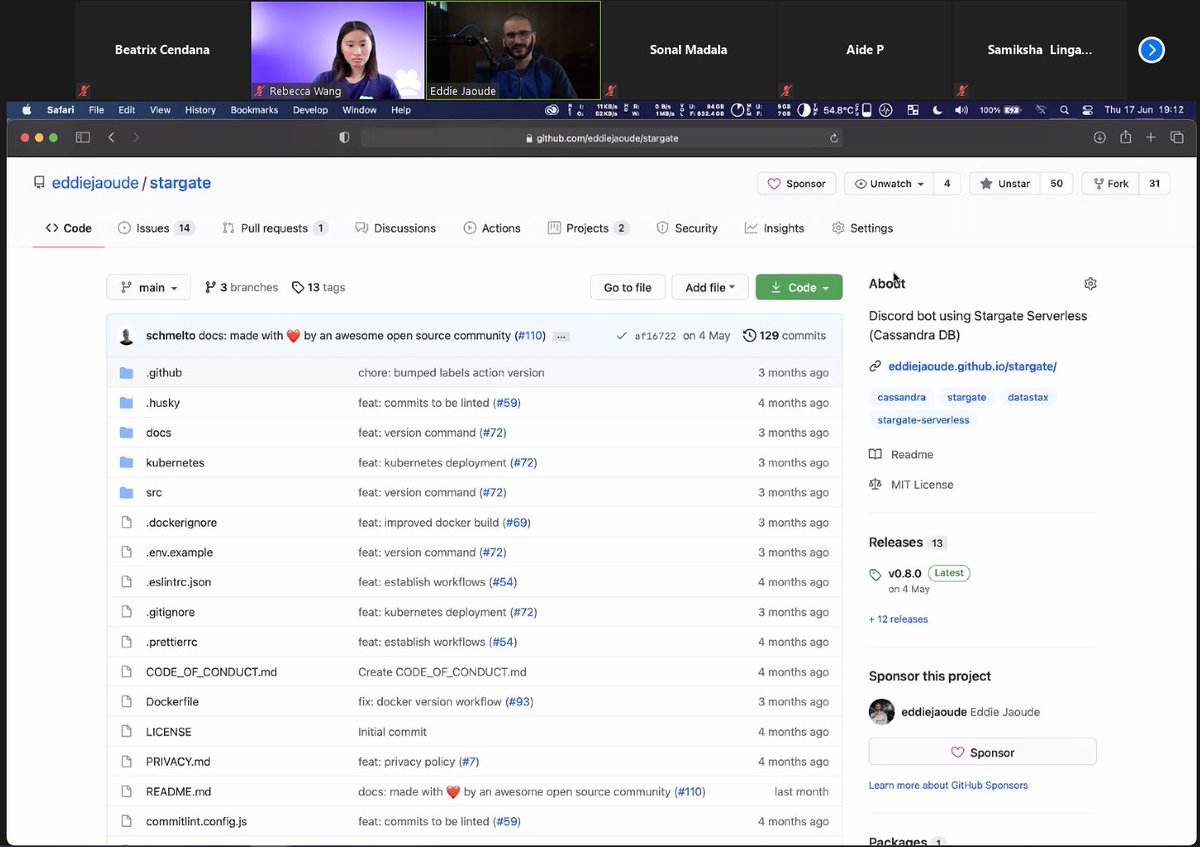Click the Readme book icon

click(876, 455)
